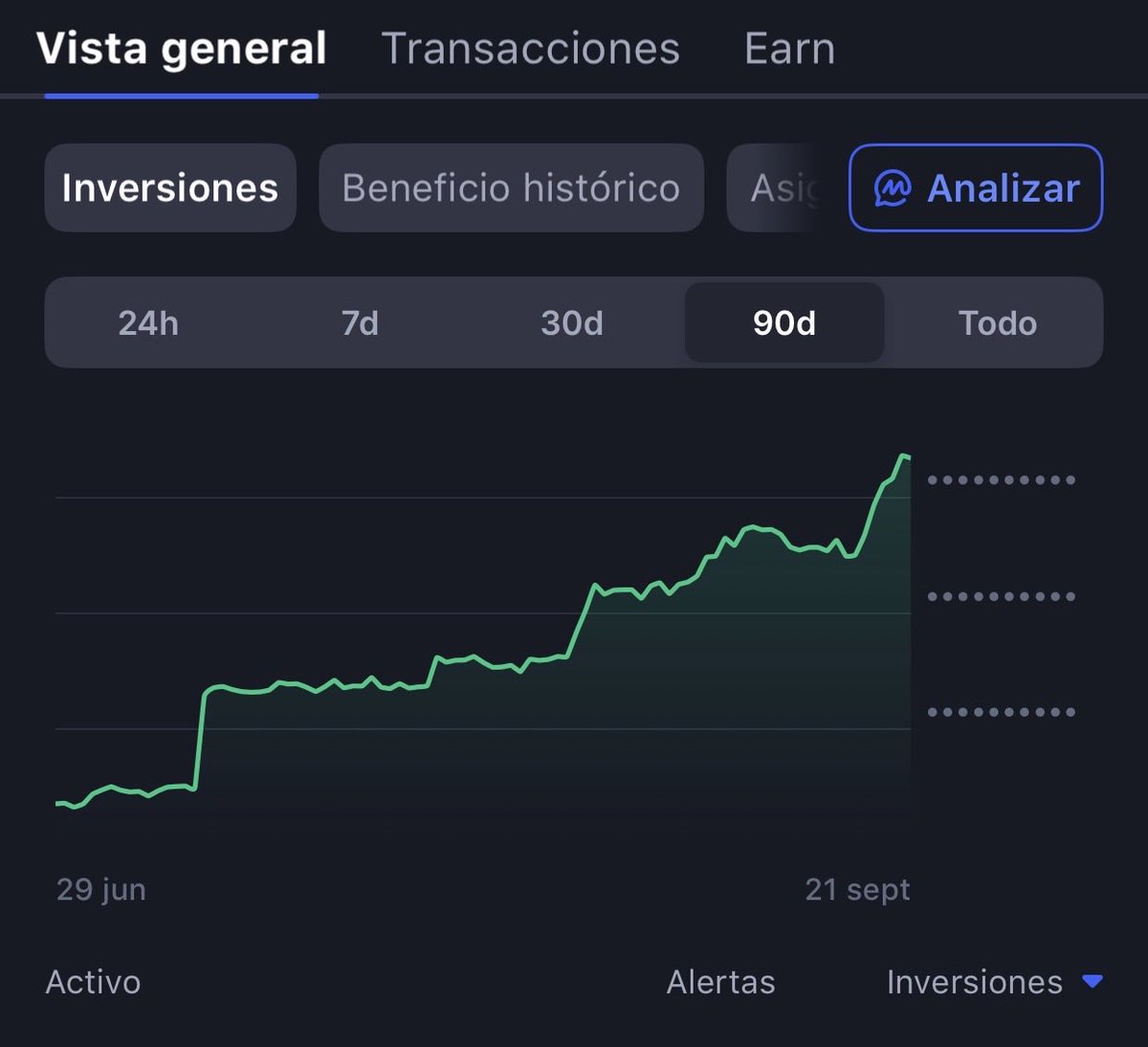Choose the 90d time range
Viewport: 1148px width, 1047px height.
click(x=784, y=323)
